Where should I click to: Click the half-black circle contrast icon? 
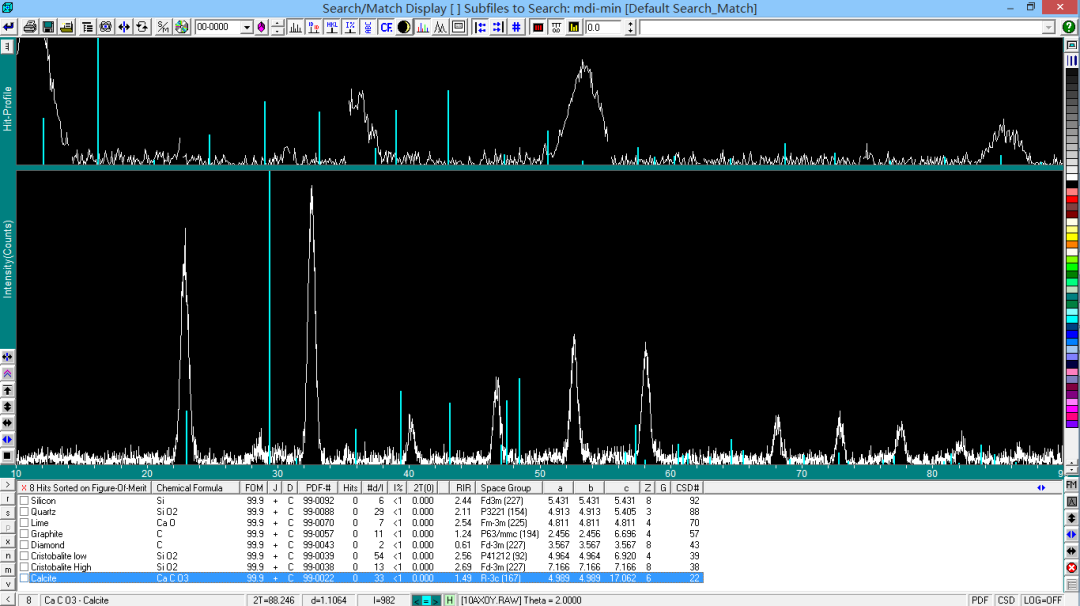coord(403,27)
